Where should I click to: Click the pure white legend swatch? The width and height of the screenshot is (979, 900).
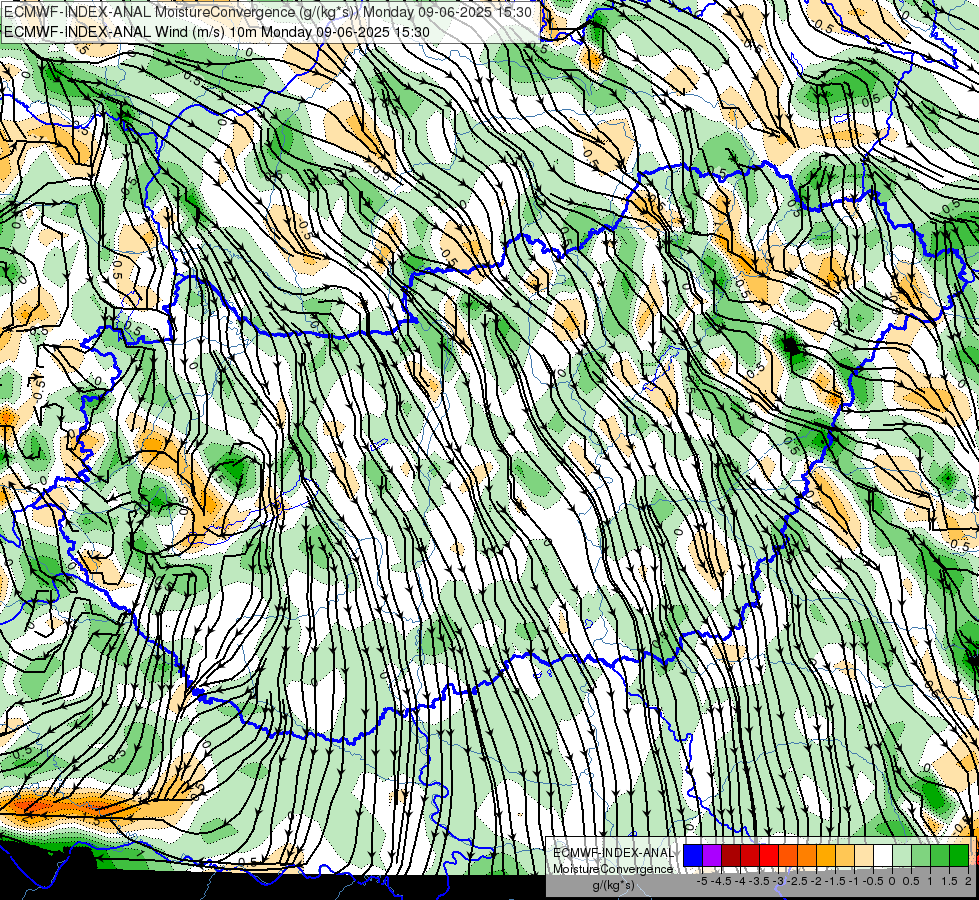(x=883, y=856)
